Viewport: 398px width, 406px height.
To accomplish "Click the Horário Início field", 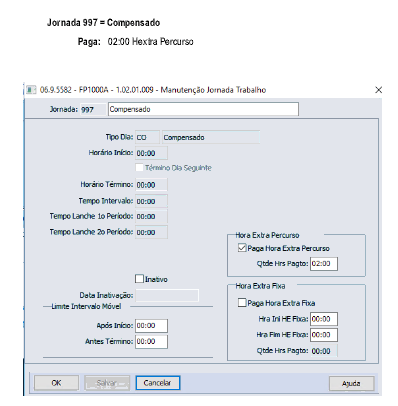I will click(x=151, y=153).
